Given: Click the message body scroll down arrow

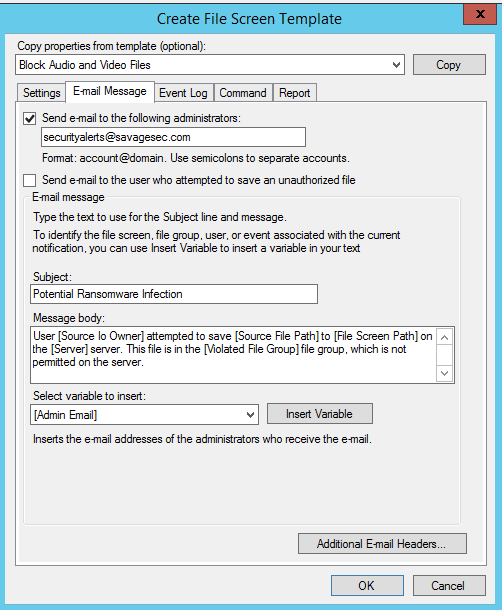Looking at the screenshot, I should click(444, 373).
